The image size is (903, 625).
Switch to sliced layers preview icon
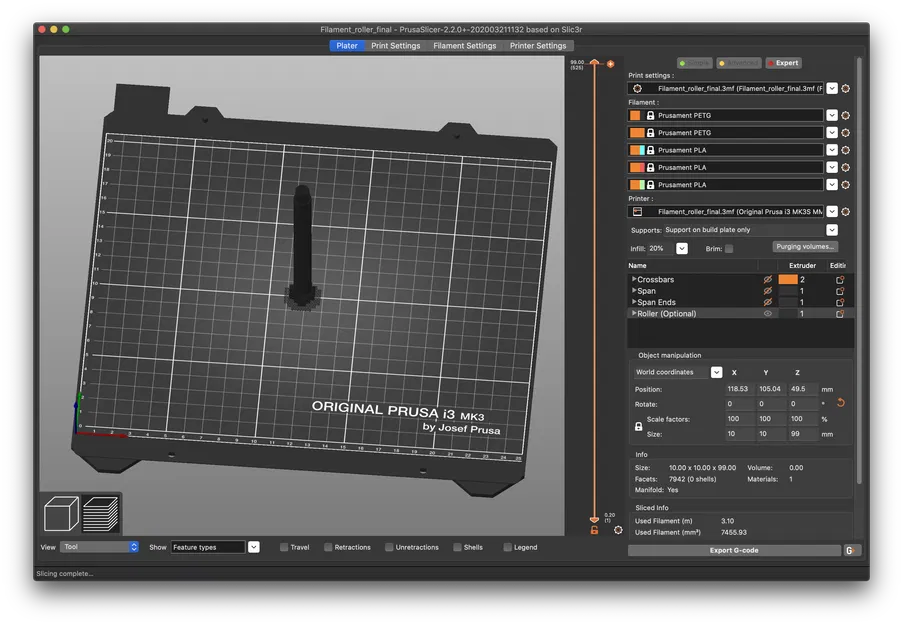click(x=100, y=514)
